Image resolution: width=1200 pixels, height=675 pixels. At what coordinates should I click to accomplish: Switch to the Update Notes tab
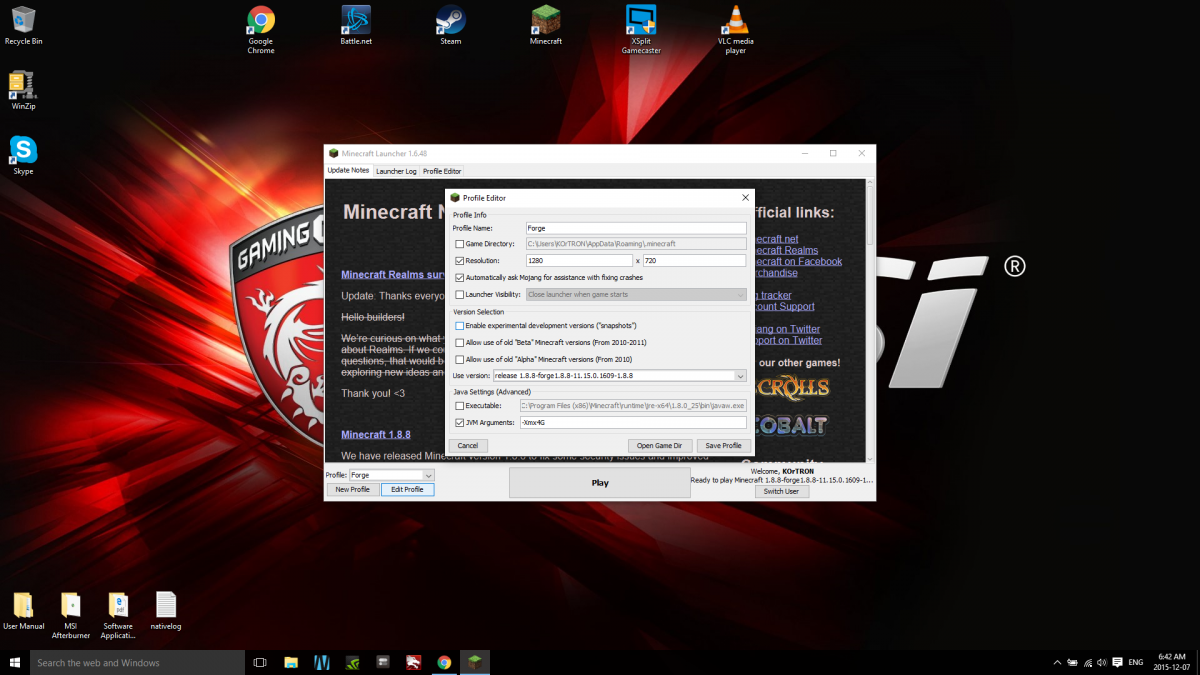tap(348, 171)
